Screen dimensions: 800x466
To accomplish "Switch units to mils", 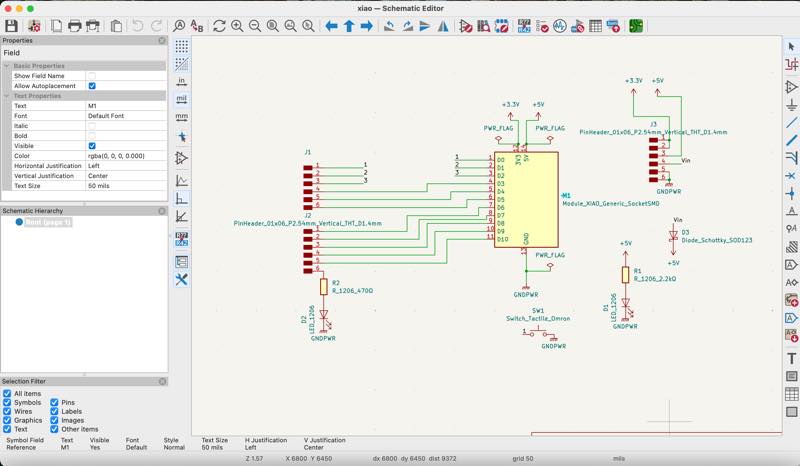I will 182,99.
